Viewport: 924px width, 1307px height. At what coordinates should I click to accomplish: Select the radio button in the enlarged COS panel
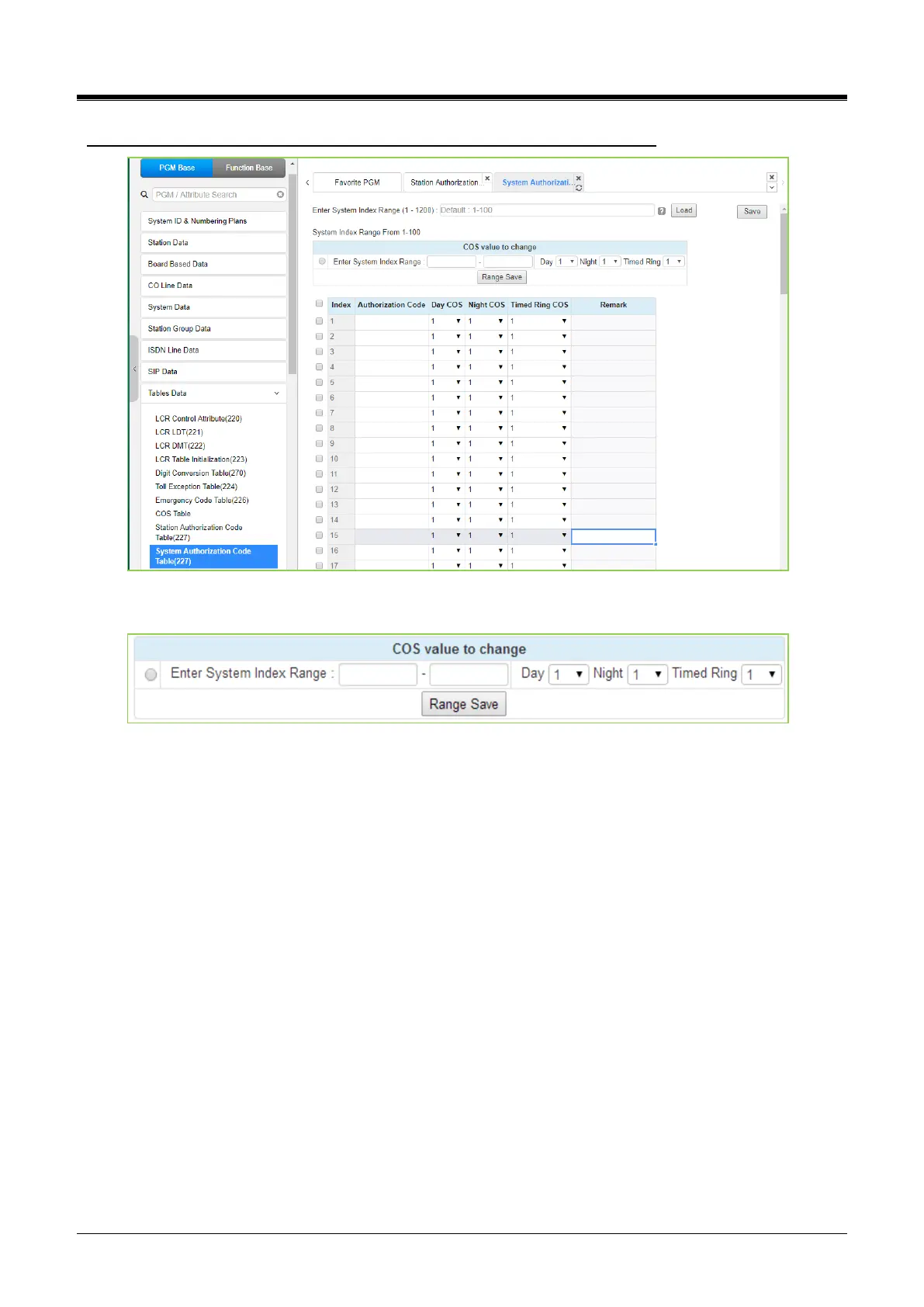point(151,674)
